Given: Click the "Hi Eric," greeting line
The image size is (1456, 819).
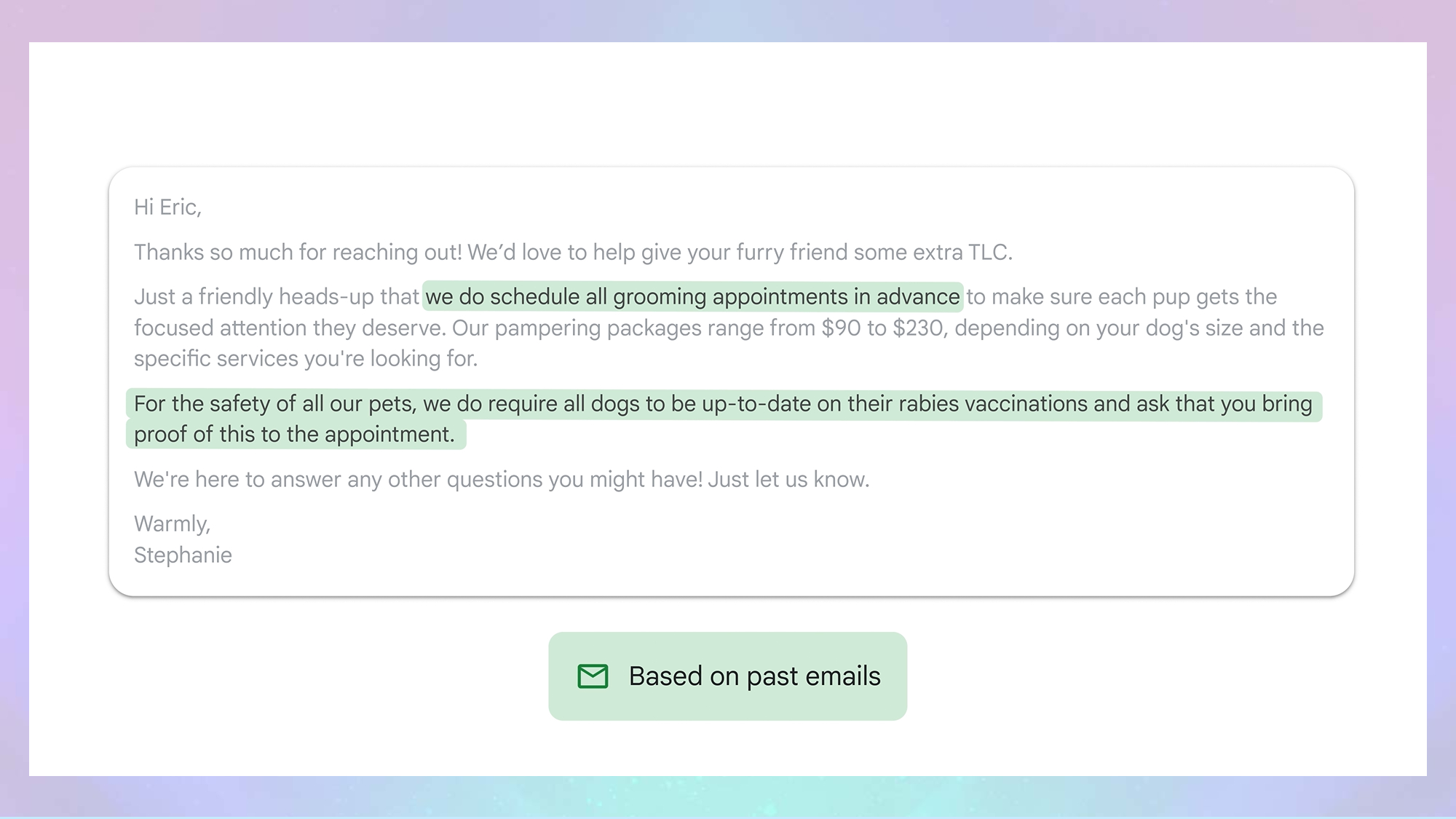Looking at the screenshot, I should click(x=167, y=207).
